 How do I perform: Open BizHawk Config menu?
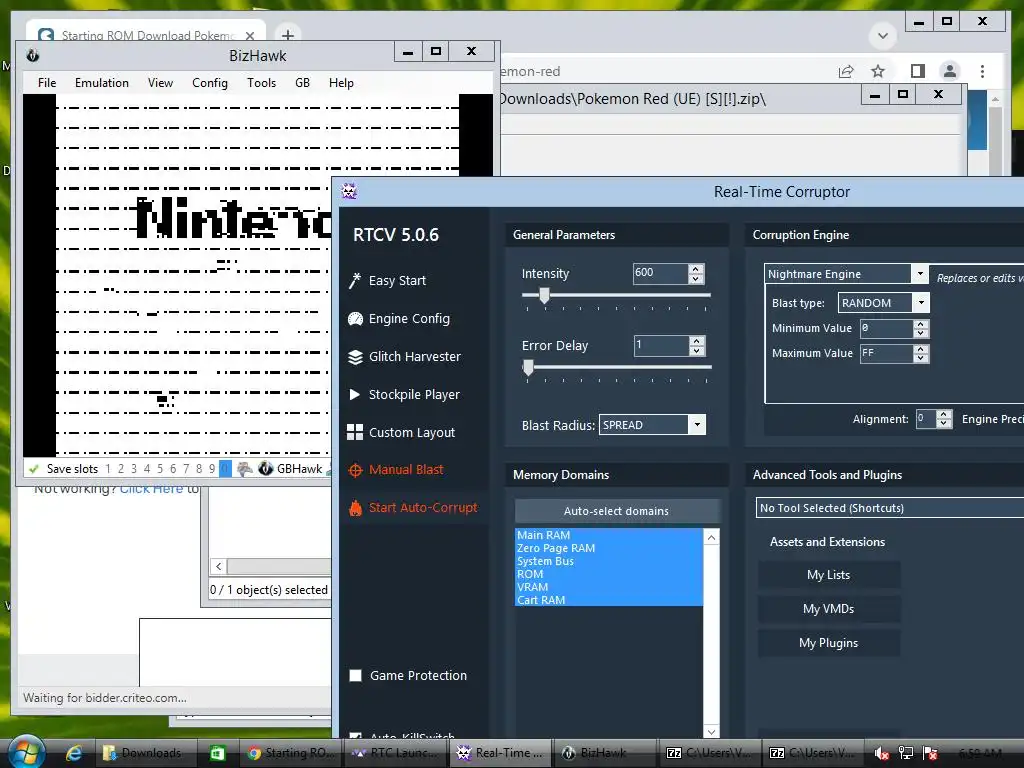(x=210, y=83)
